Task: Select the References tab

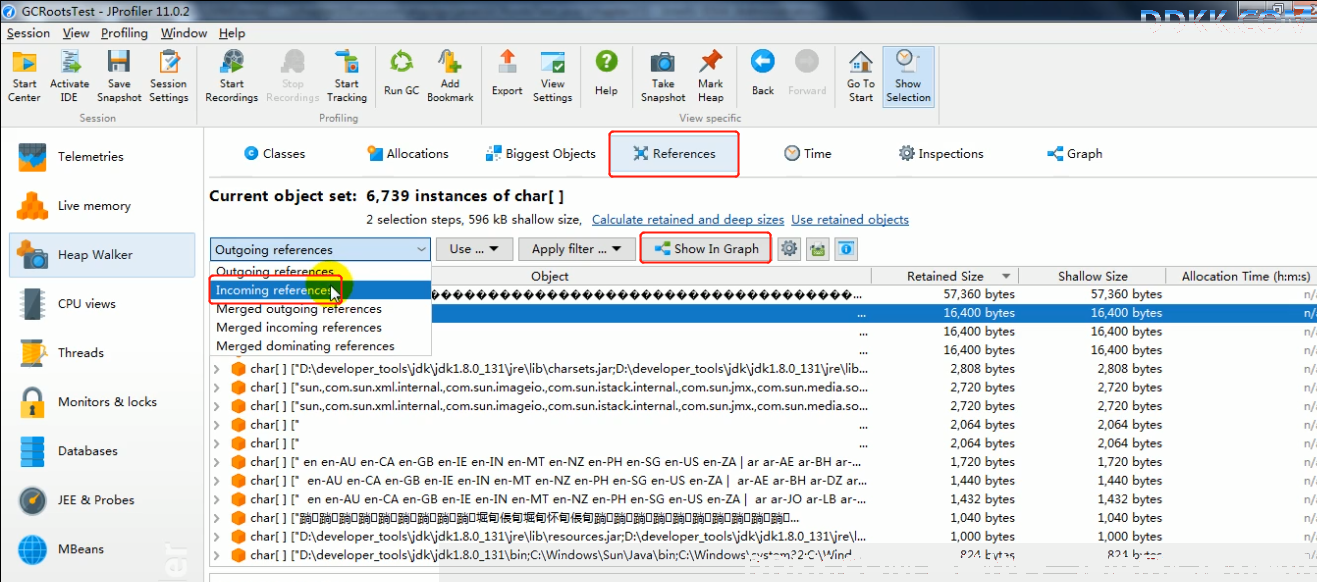Action: pos(674,154)
